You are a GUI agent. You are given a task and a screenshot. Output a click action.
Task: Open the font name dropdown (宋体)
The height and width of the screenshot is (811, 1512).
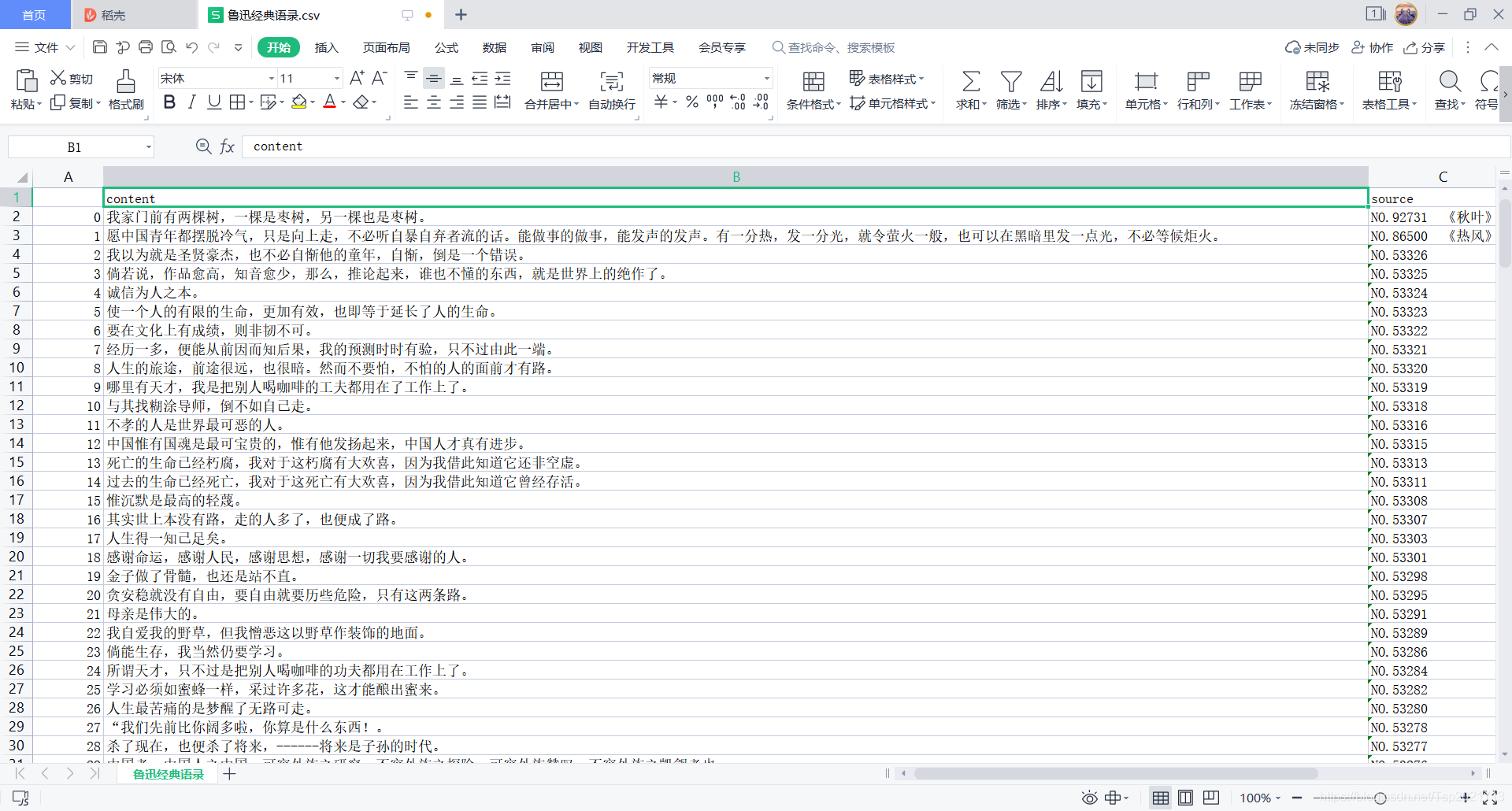click(272, 78)
